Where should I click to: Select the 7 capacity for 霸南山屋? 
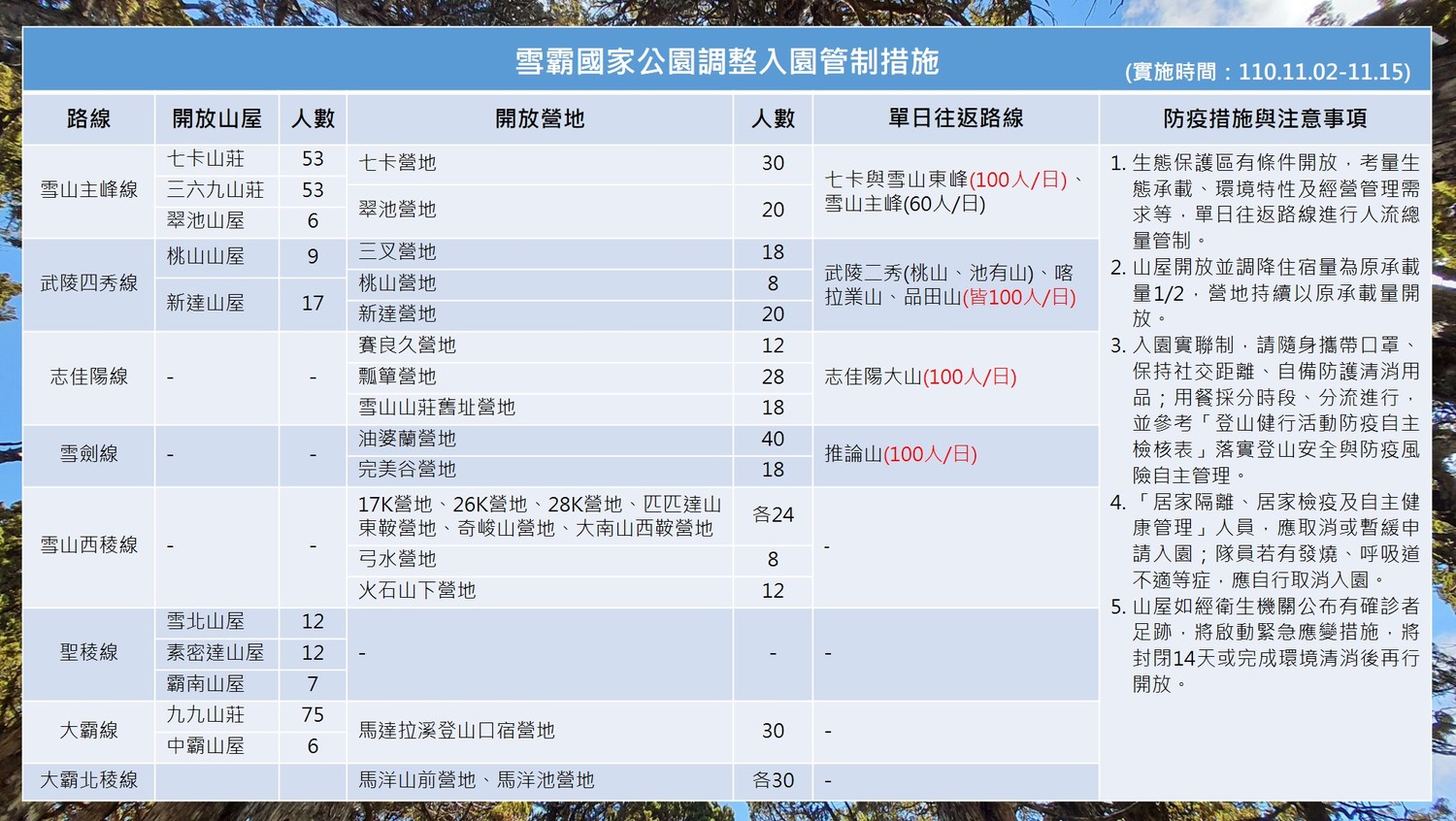tap(313, 684)
